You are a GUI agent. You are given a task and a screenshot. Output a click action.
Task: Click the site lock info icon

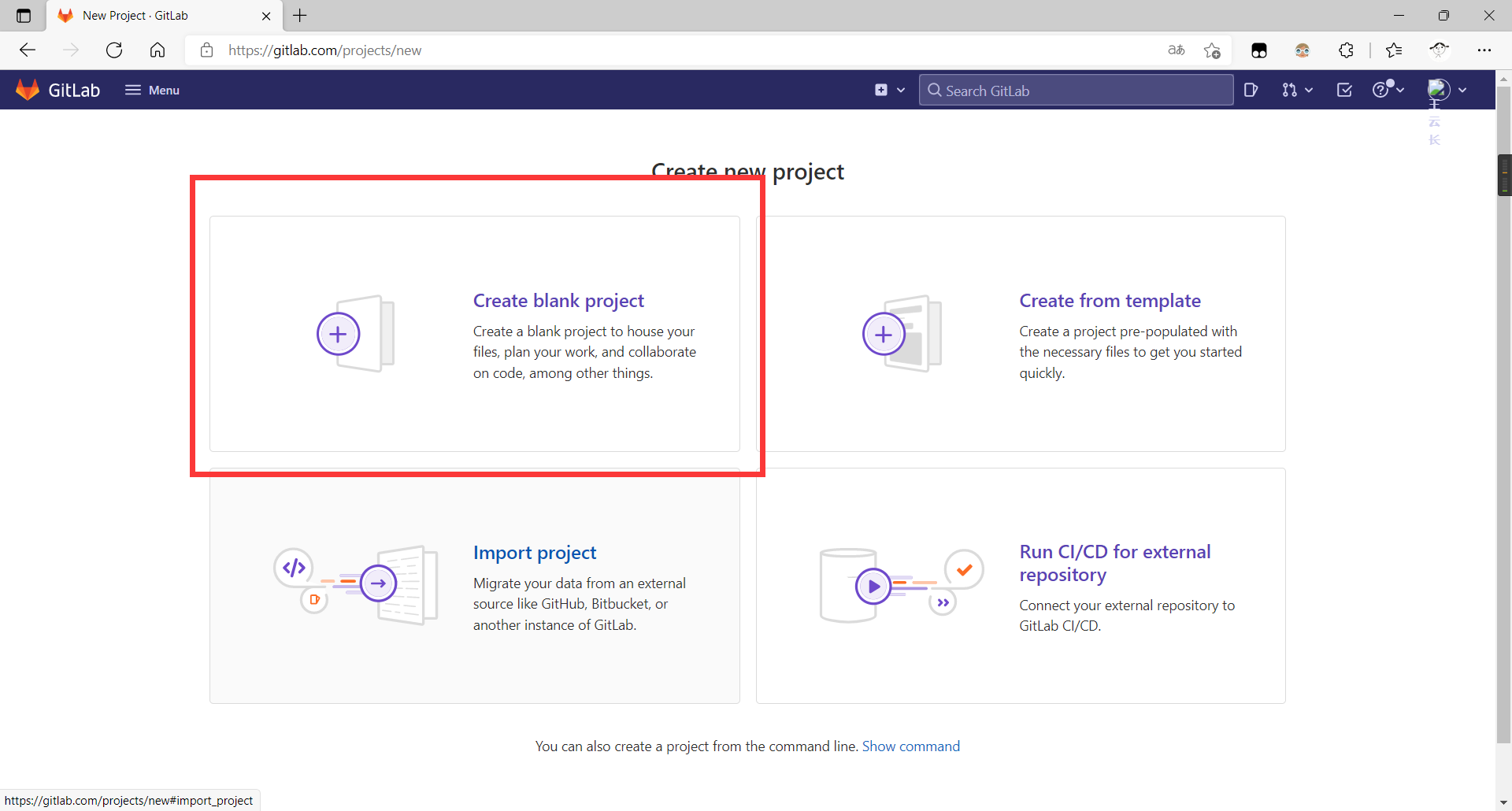coord(206,50)
